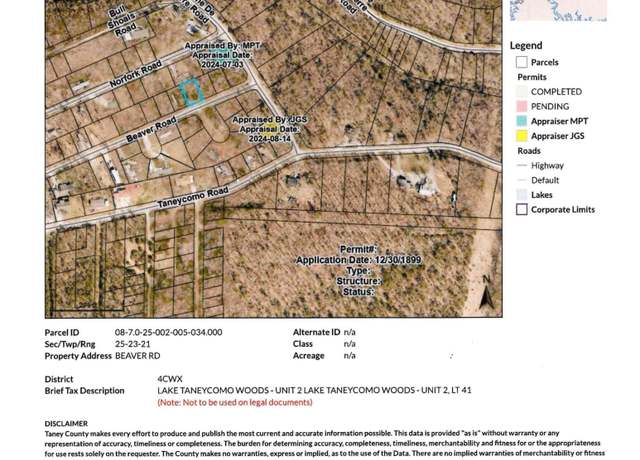Click 'Appraised By: MPT' map annotation
This screenshot has height=460, width=640.
coord(222,45)
